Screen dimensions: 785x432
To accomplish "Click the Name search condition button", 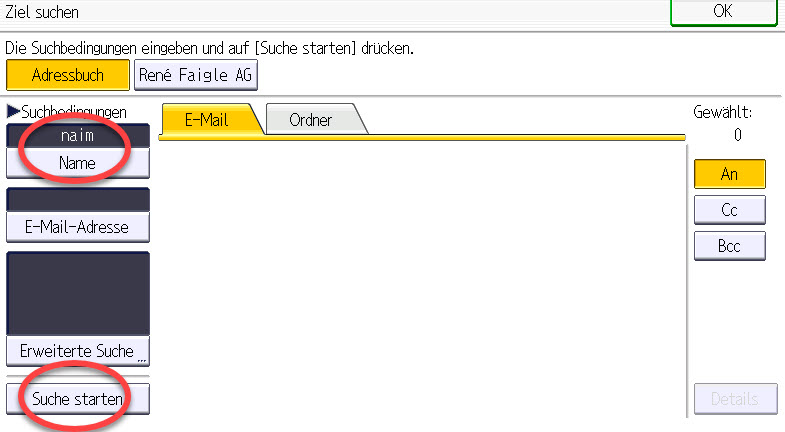I will point(78,163).
